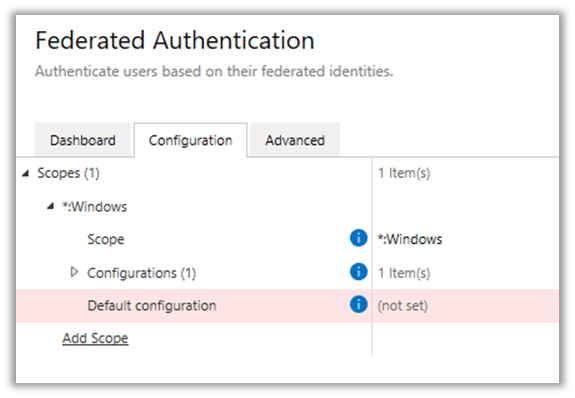Viewport: 575px width, 398px height.
Task: Open the info icon for the Scope row
Action: click(x=358, y=238)
